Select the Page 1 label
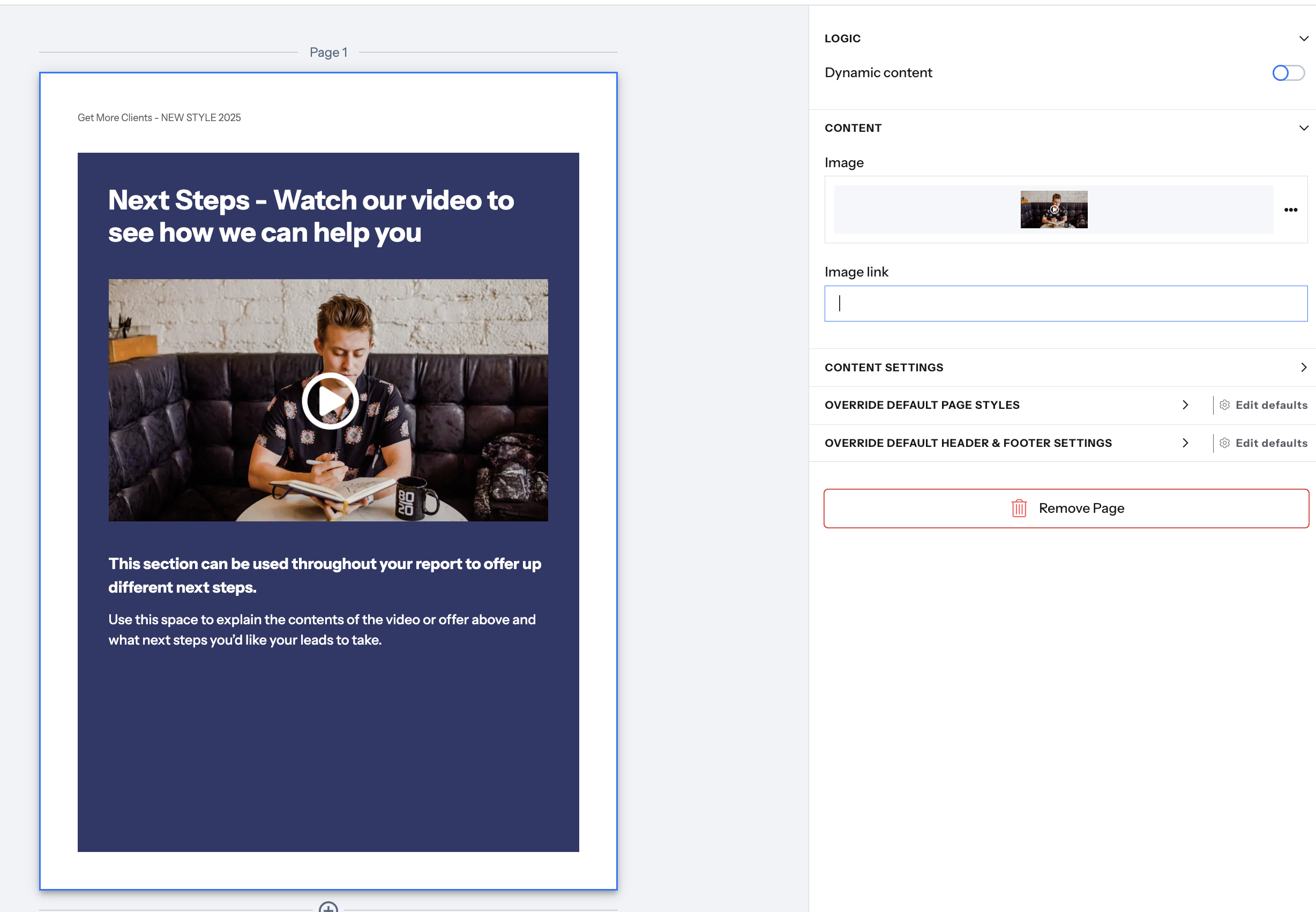Image resolution: width=1316 pixels, height=912 pixels. (x=328, y=53)
